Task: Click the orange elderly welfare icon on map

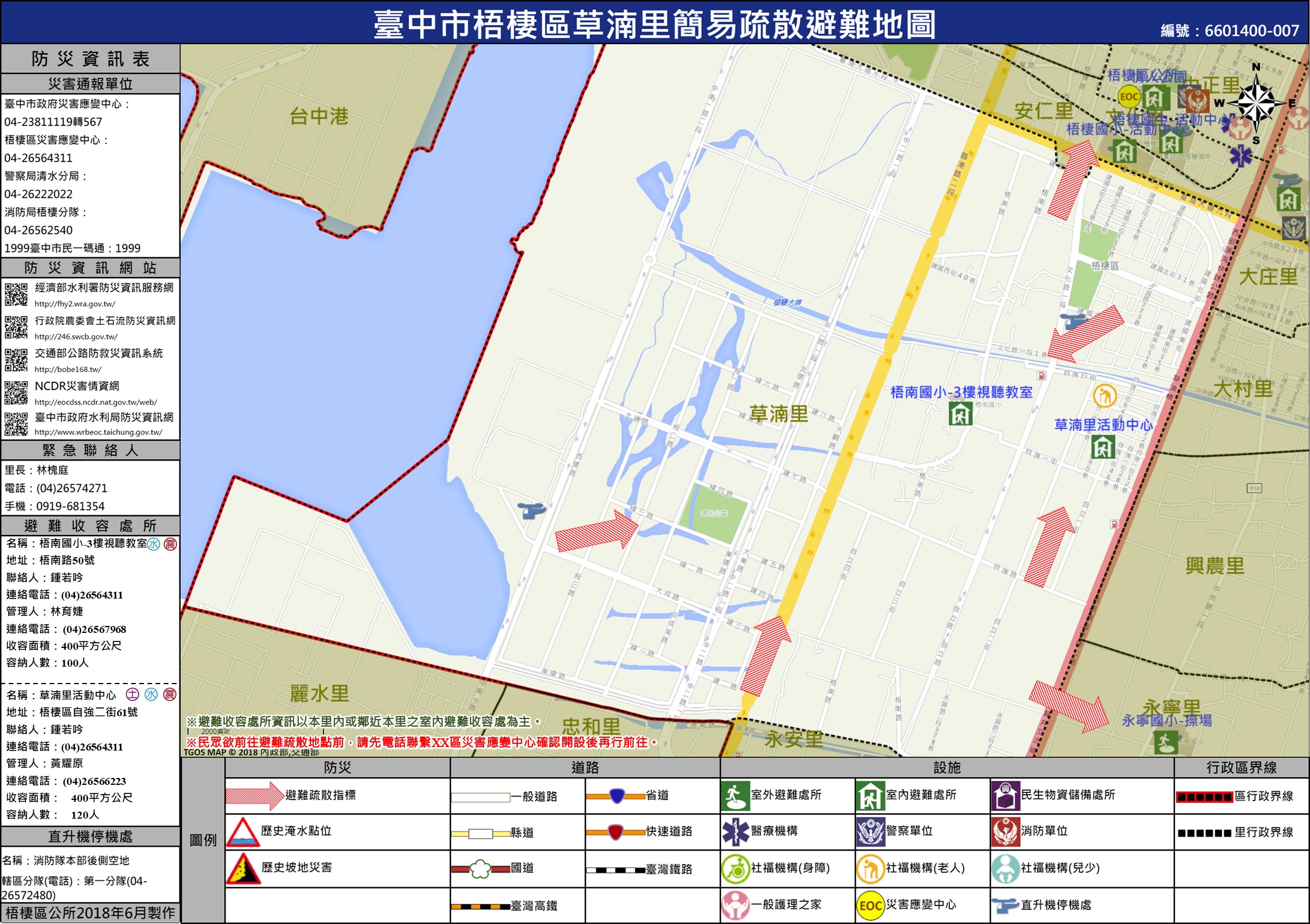Action: point(1104,396)
